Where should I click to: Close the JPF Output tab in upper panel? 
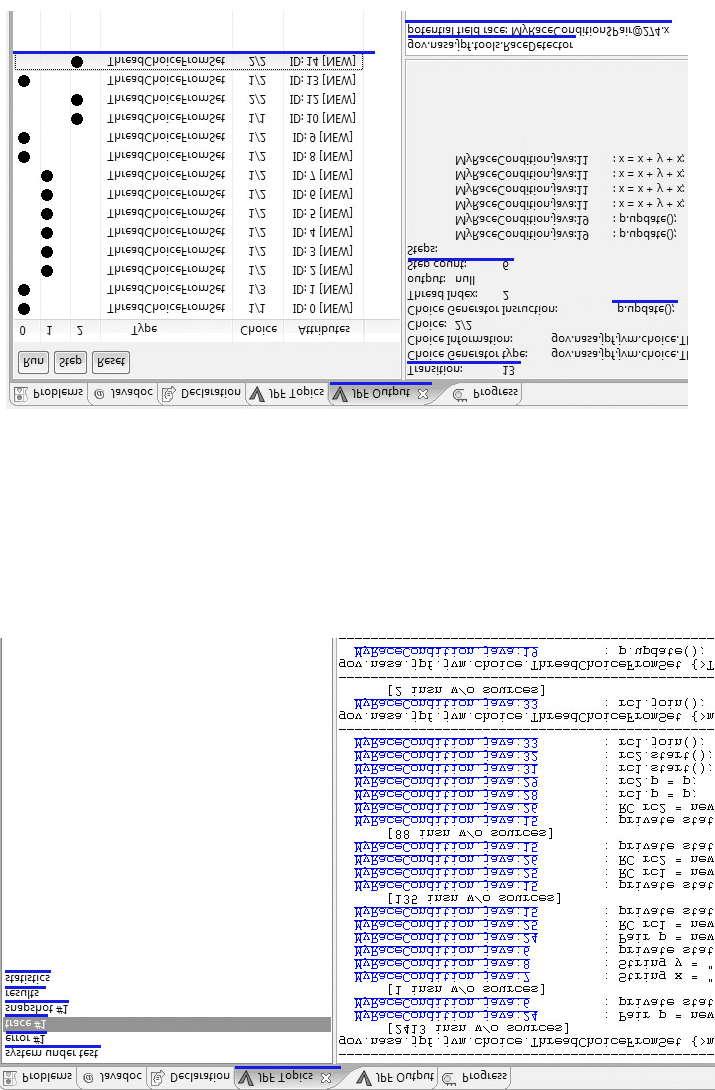coord(422,393)
